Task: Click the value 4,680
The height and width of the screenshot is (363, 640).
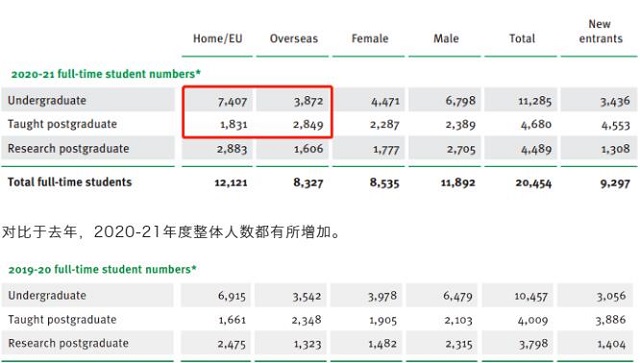Action: coord(536,125)
